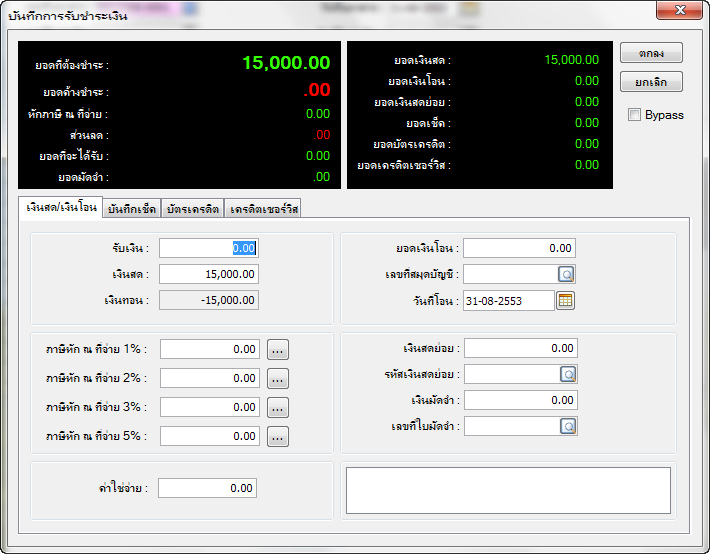Viewport: 710px width, 554px height.
Task: Enable the Bypass checkbox
Action: 634,115
